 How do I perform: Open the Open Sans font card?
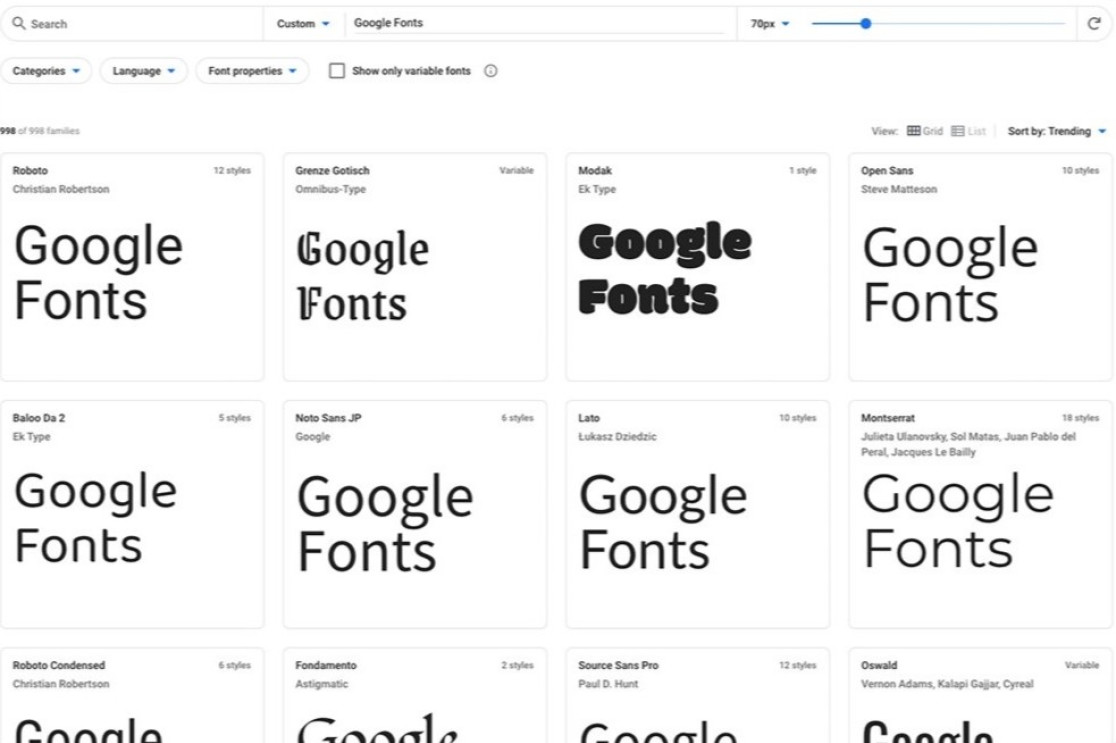980,267
